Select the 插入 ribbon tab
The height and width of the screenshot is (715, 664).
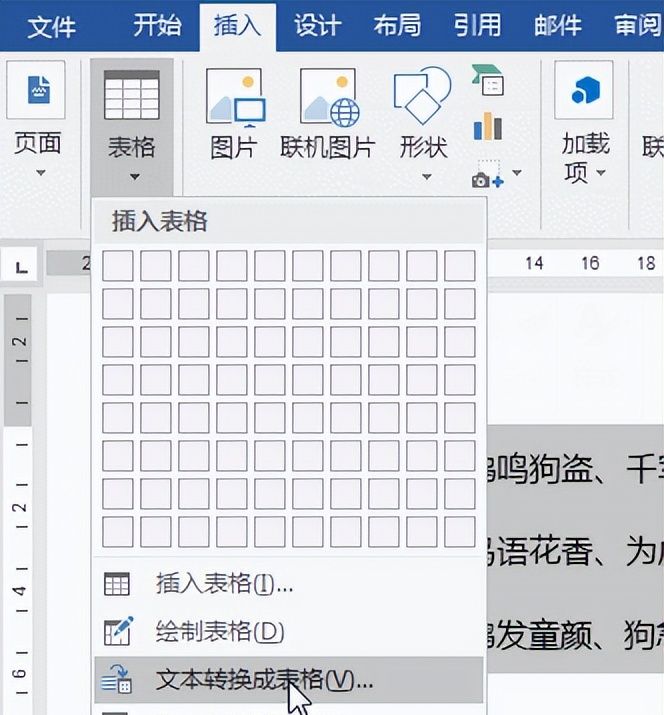click(237, 25)
